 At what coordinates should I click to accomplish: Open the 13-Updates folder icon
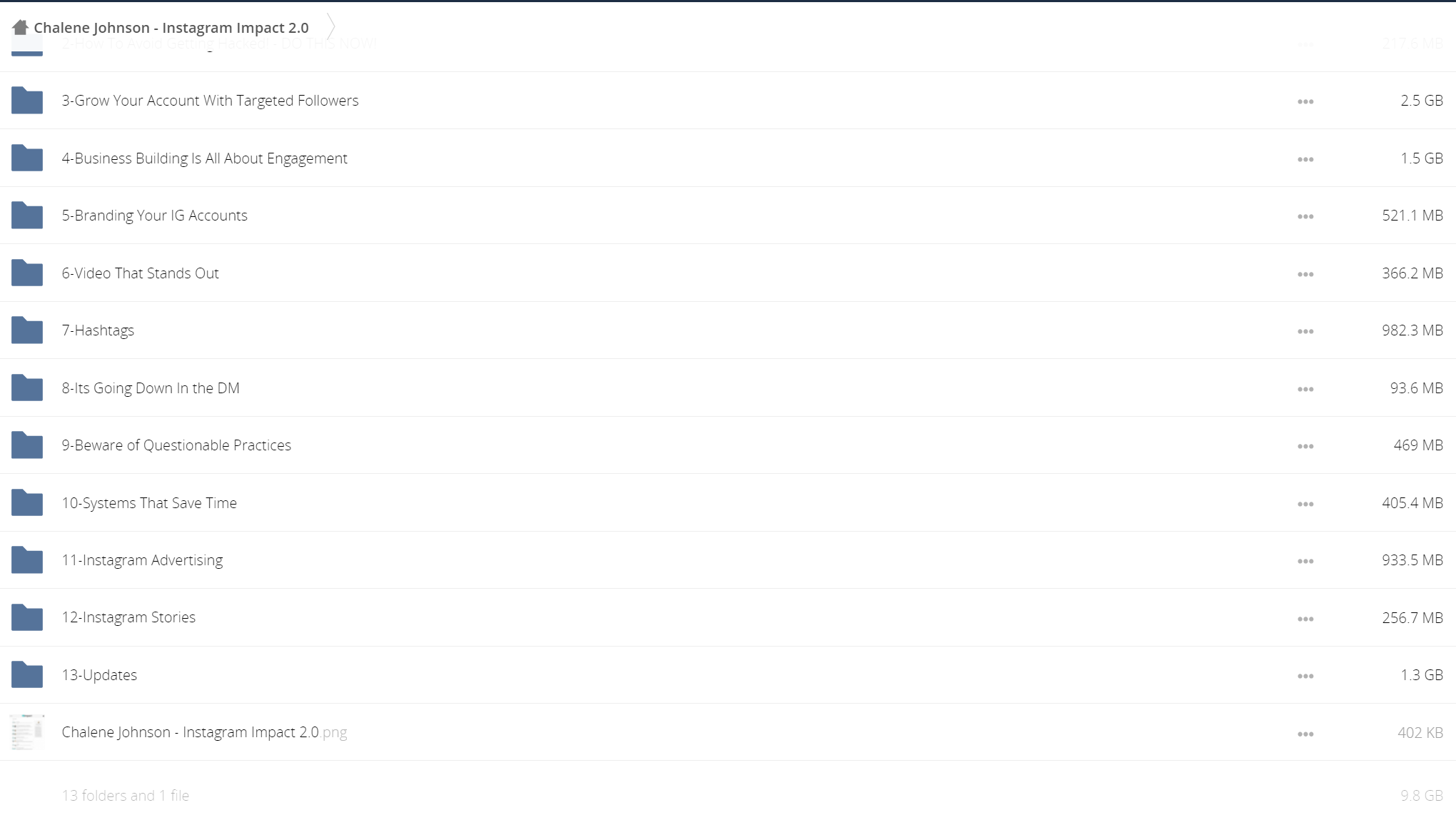[27, 675]
